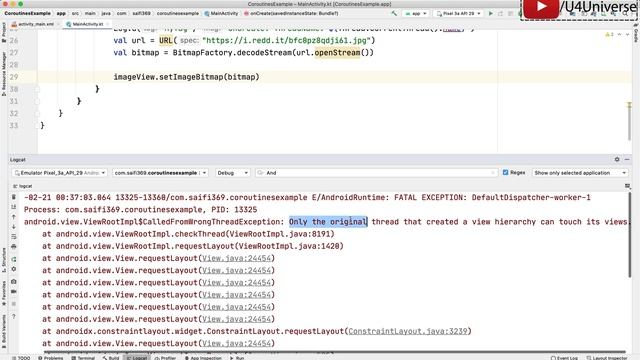Click the Process PID 13325 log line
The height and width of the screenshot is (360, 640).
[x=140, y=210]
